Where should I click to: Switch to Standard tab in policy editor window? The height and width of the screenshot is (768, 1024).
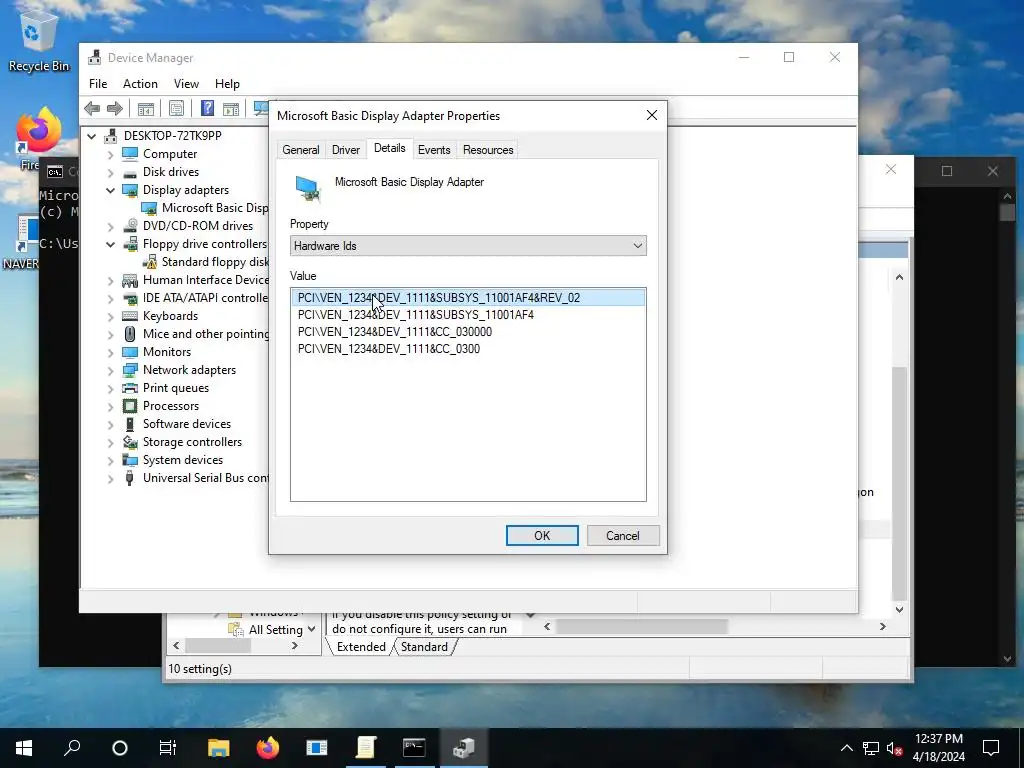click(424, 647)
